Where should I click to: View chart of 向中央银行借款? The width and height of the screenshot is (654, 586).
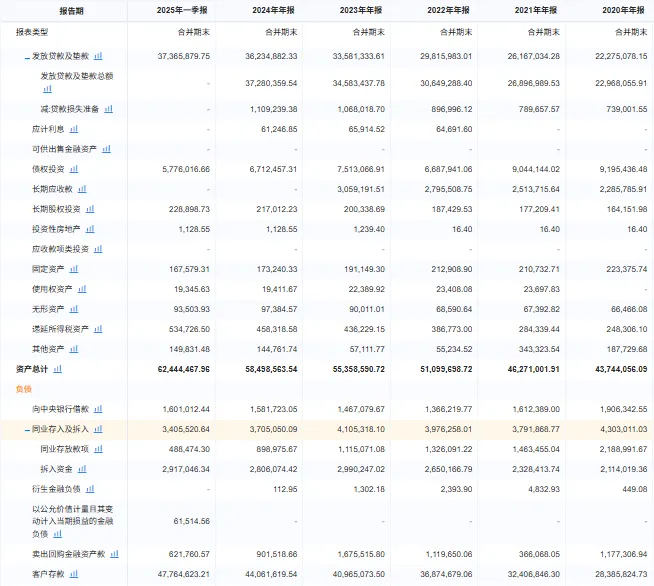(x=98, y=409)
